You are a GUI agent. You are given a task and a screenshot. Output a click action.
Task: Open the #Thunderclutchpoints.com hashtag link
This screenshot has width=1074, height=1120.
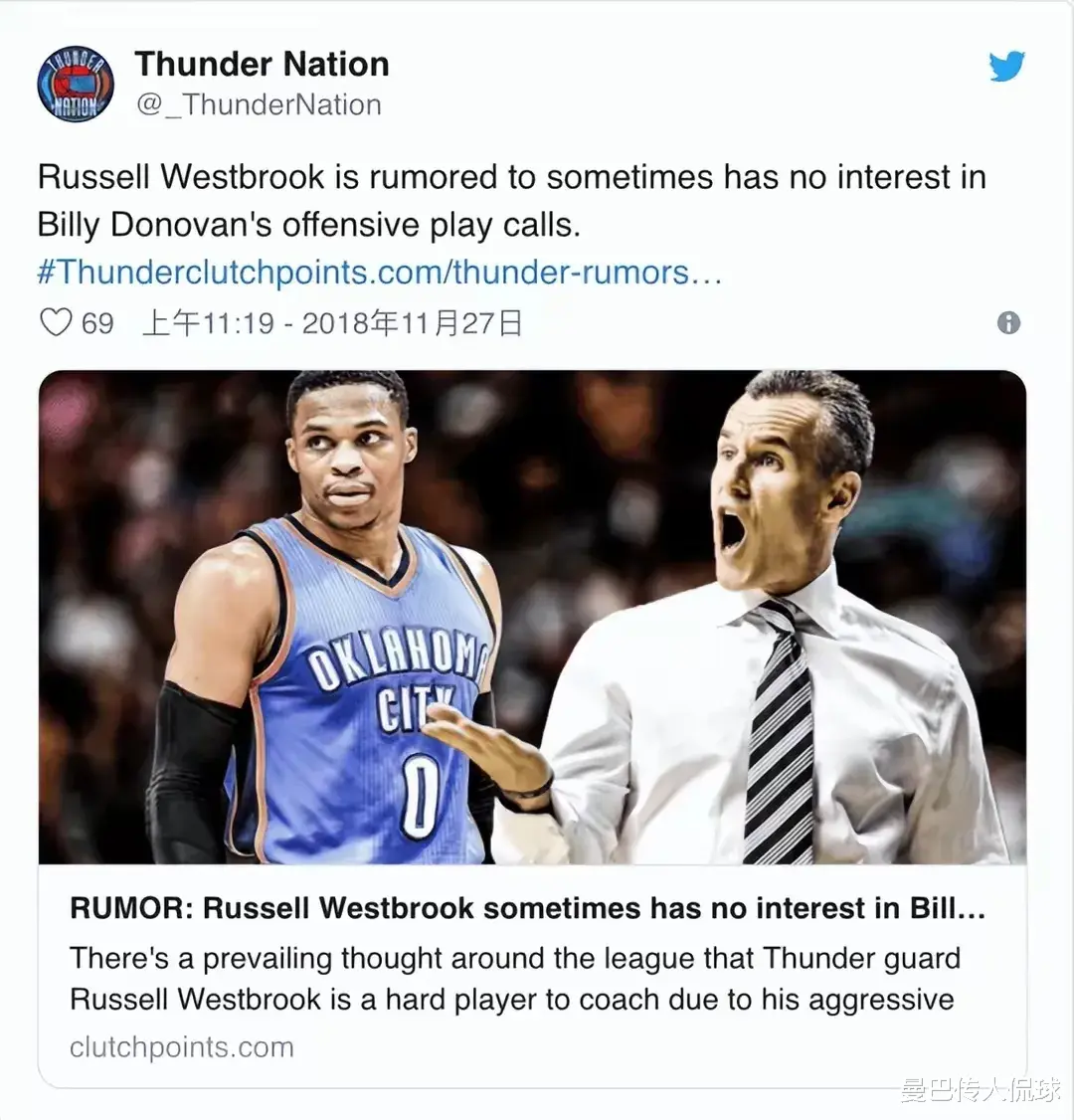[380, 273]
